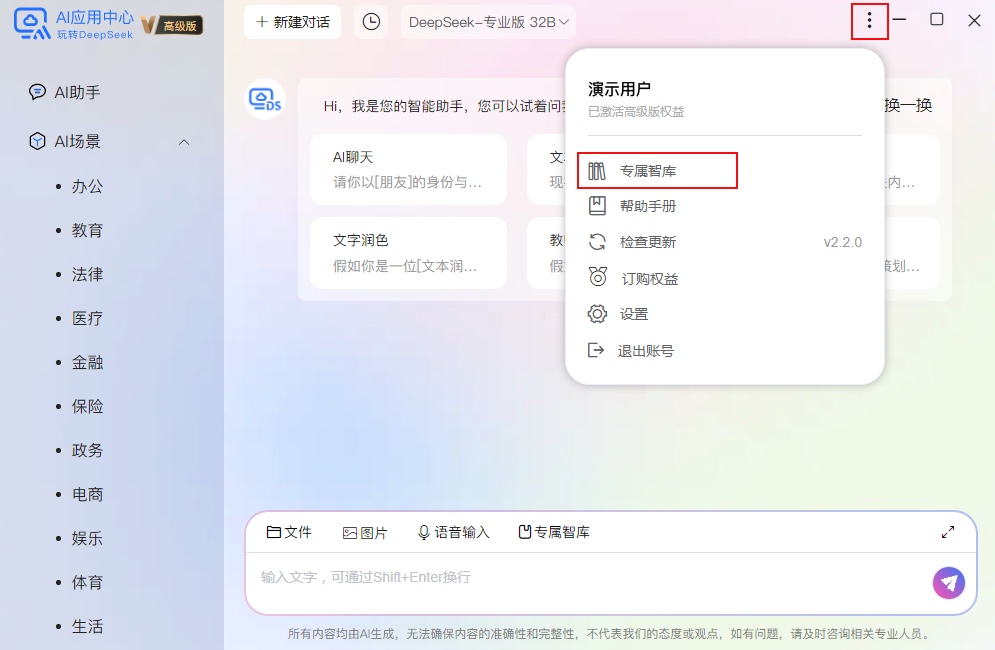Open the 电商 scene
Image resolution: width=995 pixels, height=650 pixels.
click(x=88, y=494)
